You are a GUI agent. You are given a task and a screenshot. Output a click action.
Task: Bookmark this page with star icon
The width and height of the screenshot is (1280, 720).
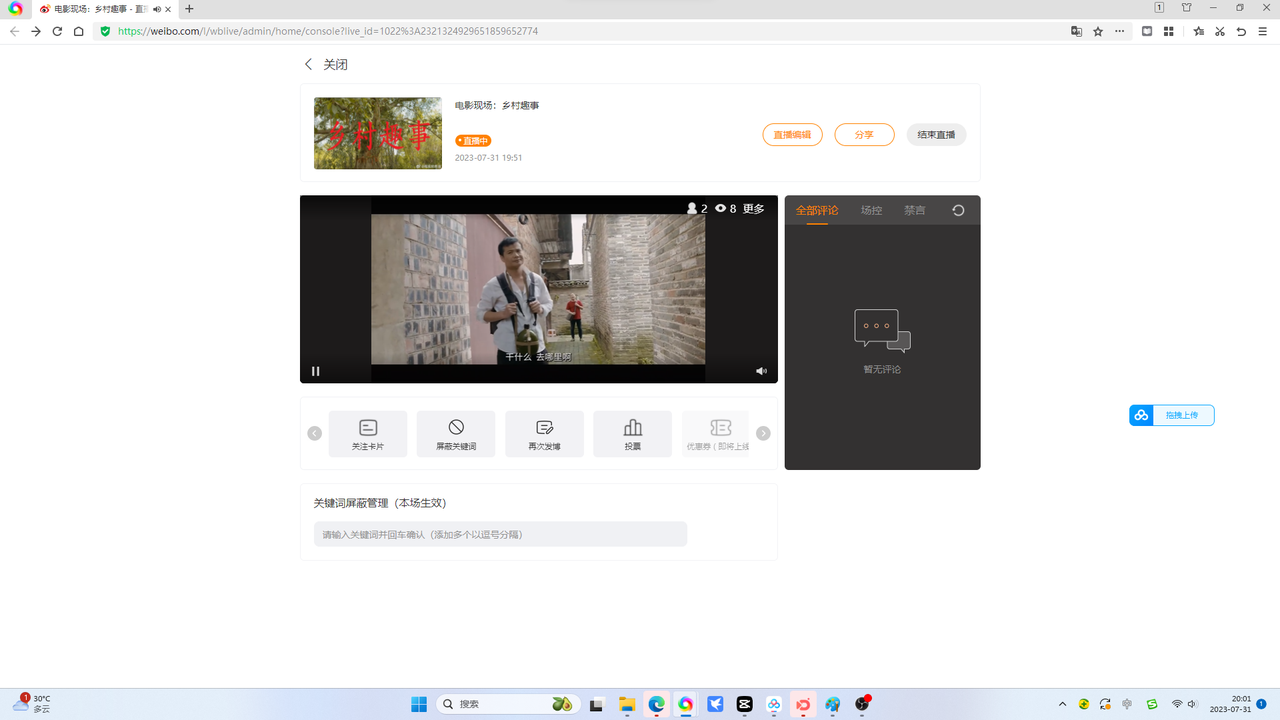[x=1098, y=31]
